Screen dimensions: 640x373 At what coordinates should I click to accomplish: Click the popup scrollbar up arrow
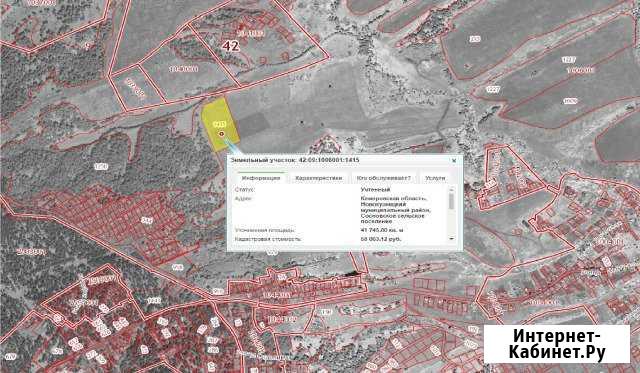tap(451, 189)
